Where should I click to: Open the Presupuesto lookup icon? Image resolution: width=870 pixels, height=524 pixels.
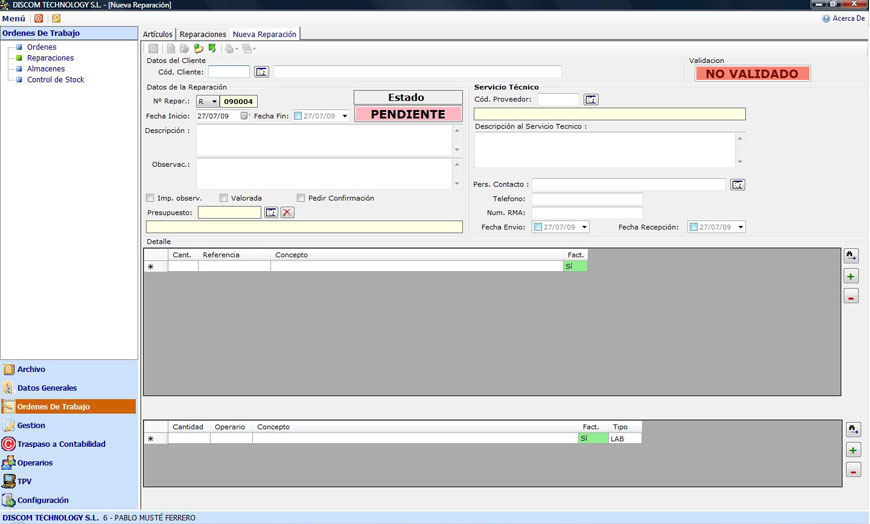tap(271, 212)
